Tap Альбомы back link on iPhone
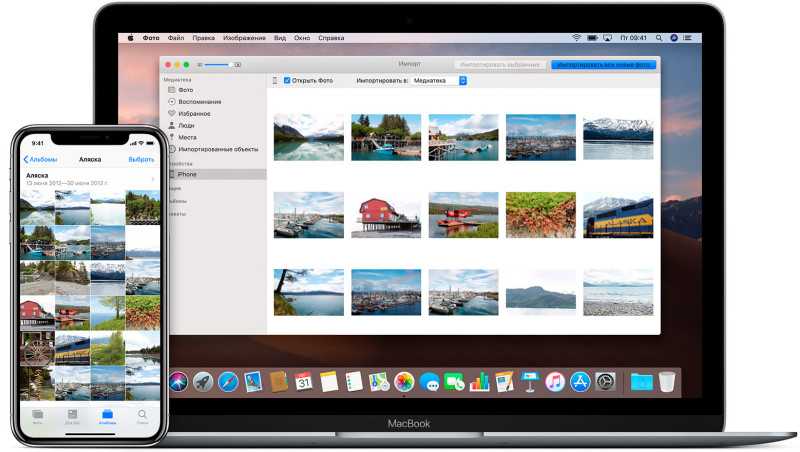Screen dimensions: 800x452 click(x=40, y=159)
